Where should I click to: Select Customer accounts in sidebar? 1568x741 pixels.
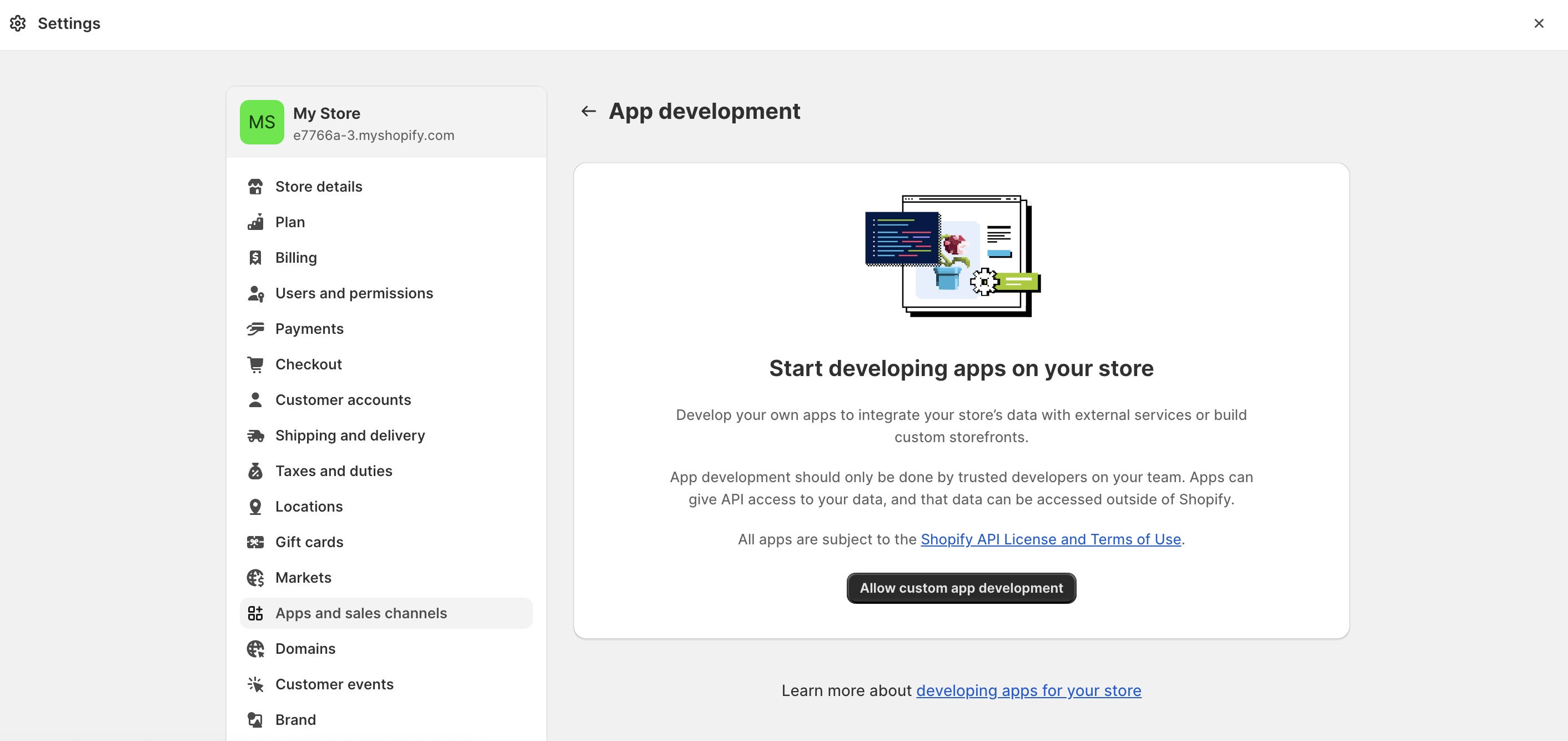tap(343, 400)
